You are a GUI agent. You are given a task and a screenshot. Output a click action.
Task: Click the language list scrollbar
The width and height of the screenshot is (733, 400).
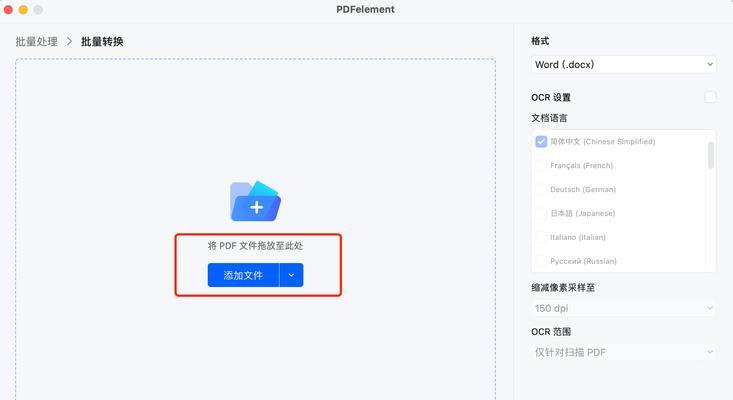711,155
